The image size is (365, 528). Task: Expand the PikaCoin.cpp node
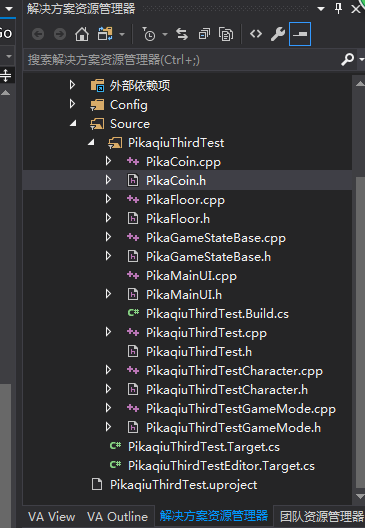click(x=108, y=161)
